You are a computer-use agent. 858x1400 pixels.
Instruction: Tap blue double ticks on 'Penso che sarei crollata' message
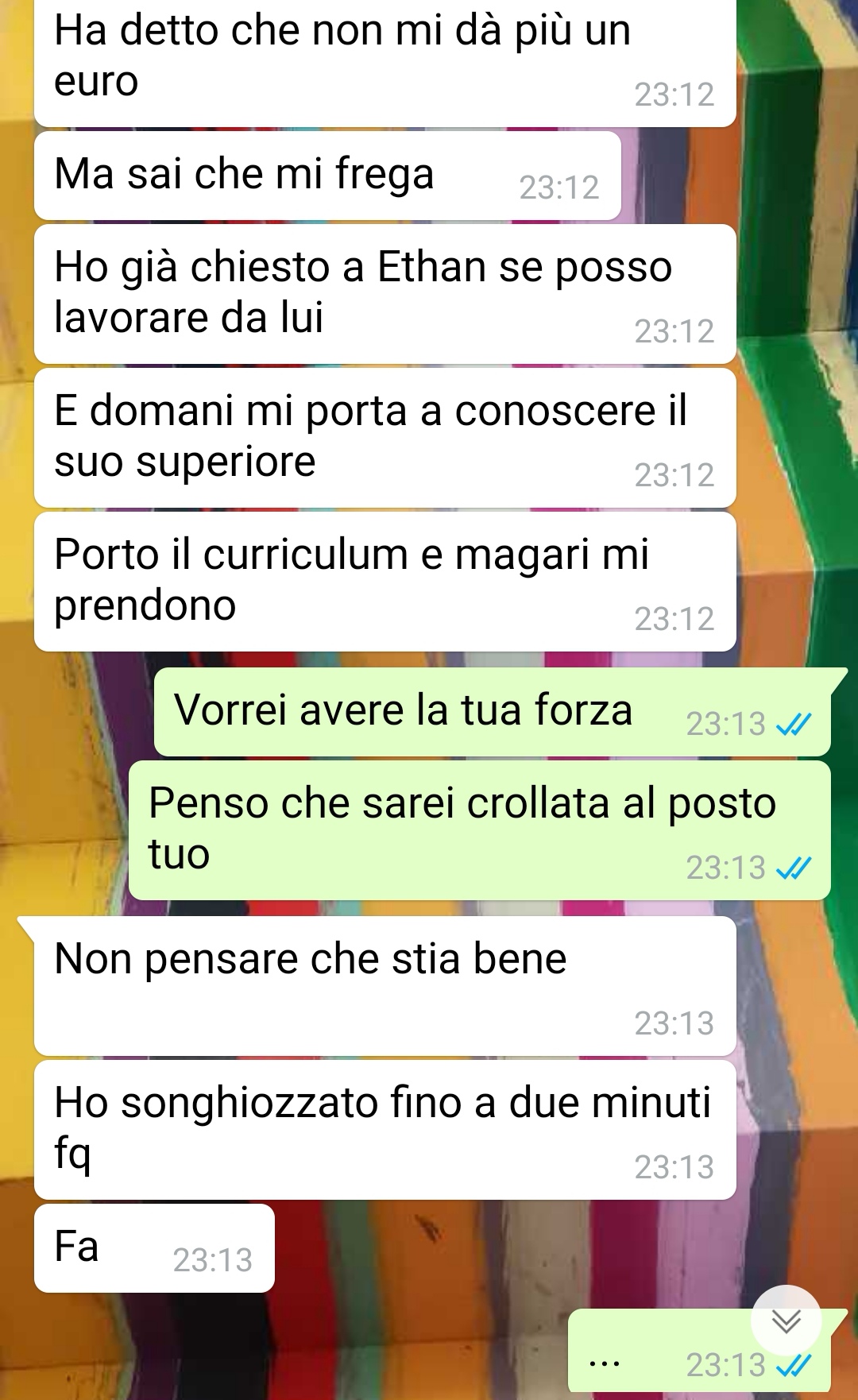[x=794, y=868]
